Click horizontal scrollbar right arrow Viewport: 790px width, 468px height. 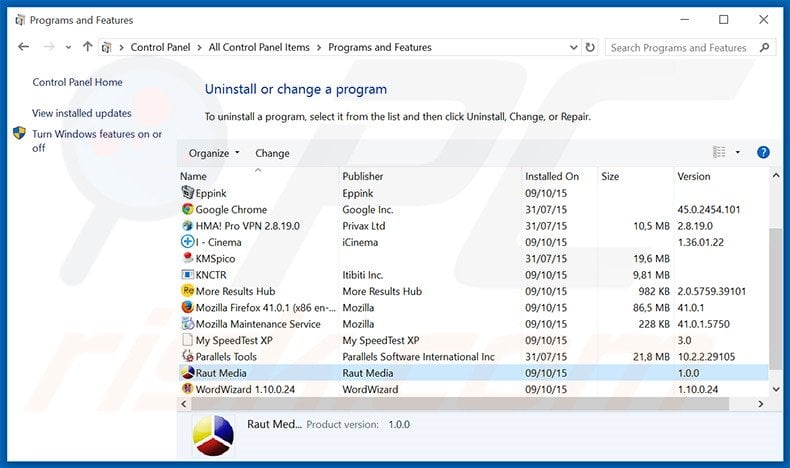[761, 404]
